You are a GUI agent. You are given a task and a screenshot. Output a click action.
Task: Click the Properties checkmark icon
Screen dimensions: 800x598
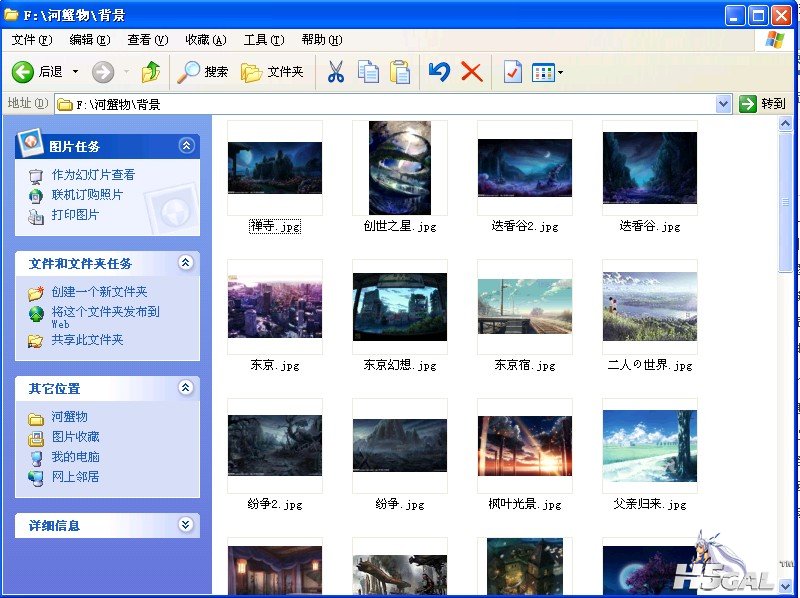(x=512, y=72)
